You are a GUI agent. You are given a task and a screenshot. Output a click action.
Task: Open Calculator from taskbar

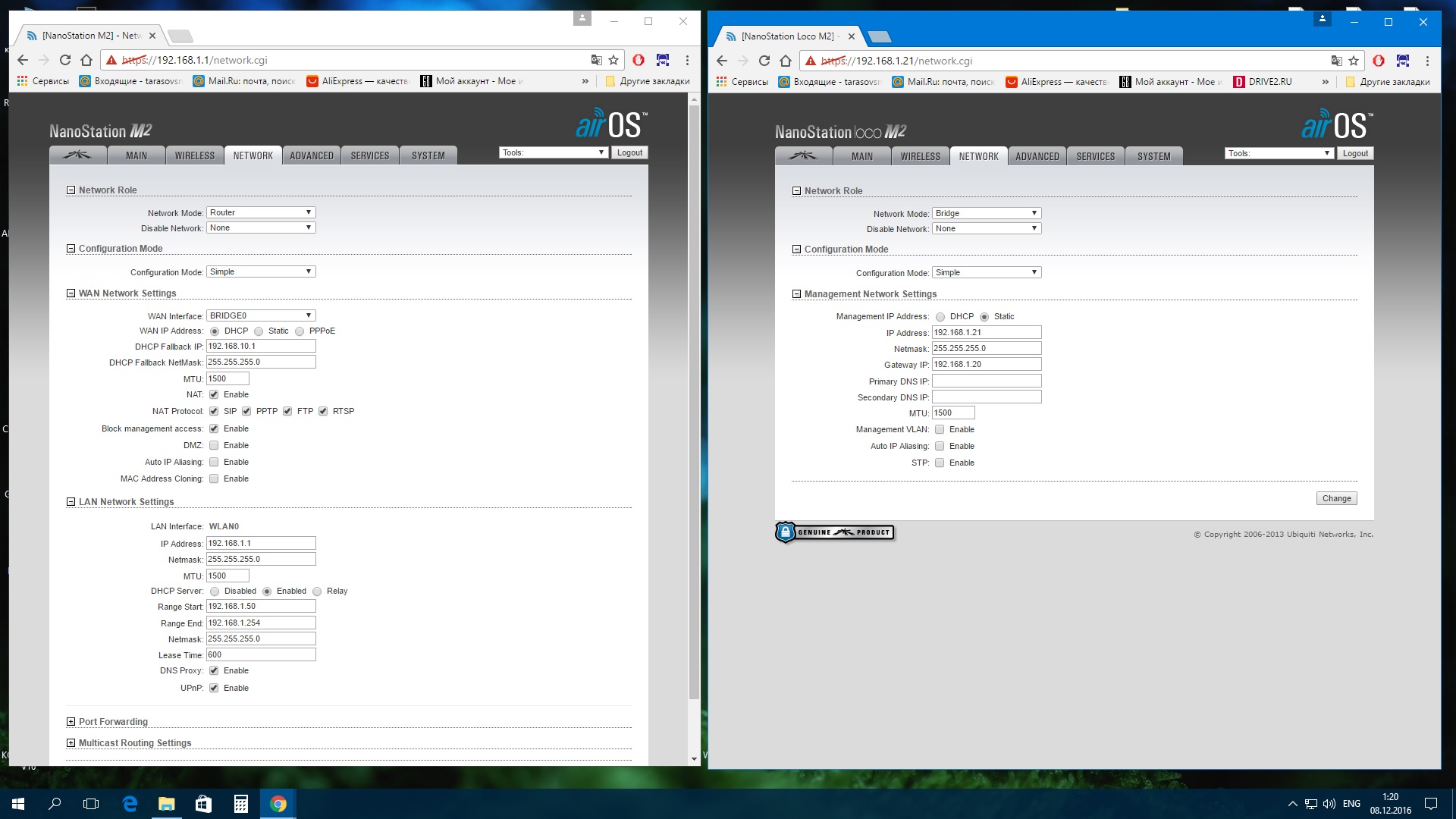[240, 804]
